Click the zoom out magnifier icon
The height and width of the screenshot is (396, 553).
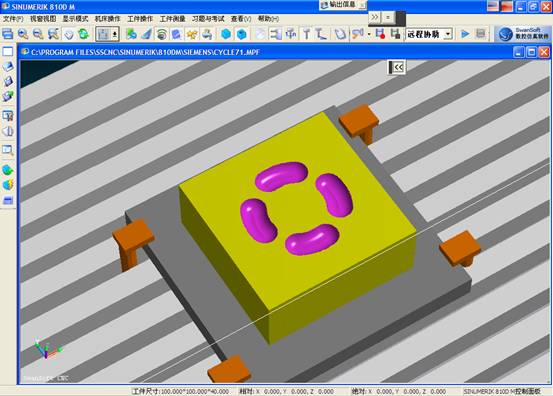coord(38,34)
